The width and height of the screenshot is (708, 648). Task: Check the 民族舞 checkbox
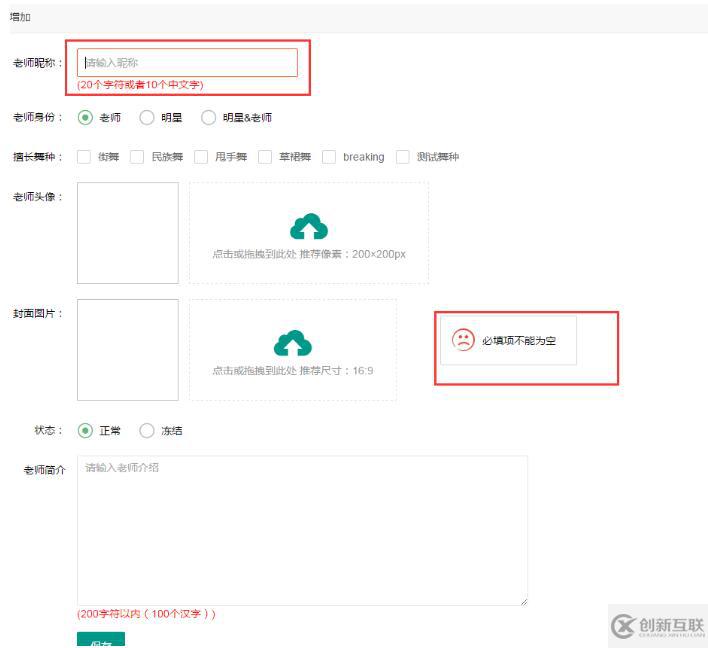click(137, 157)
